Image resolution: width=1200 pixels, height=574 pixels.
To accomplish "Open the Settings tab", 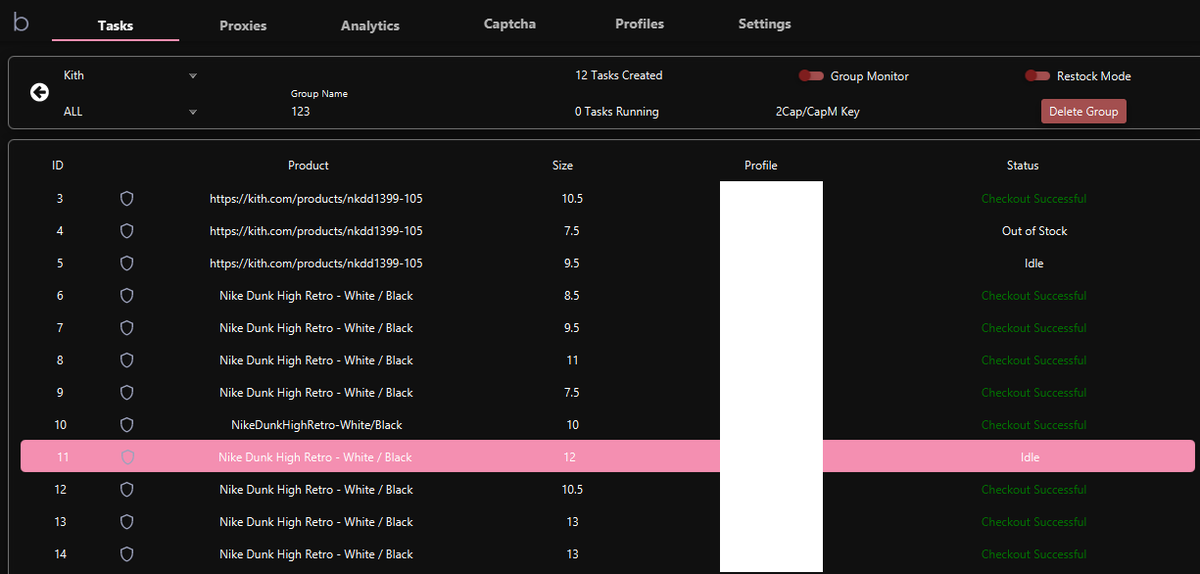I will pos(765,24).
